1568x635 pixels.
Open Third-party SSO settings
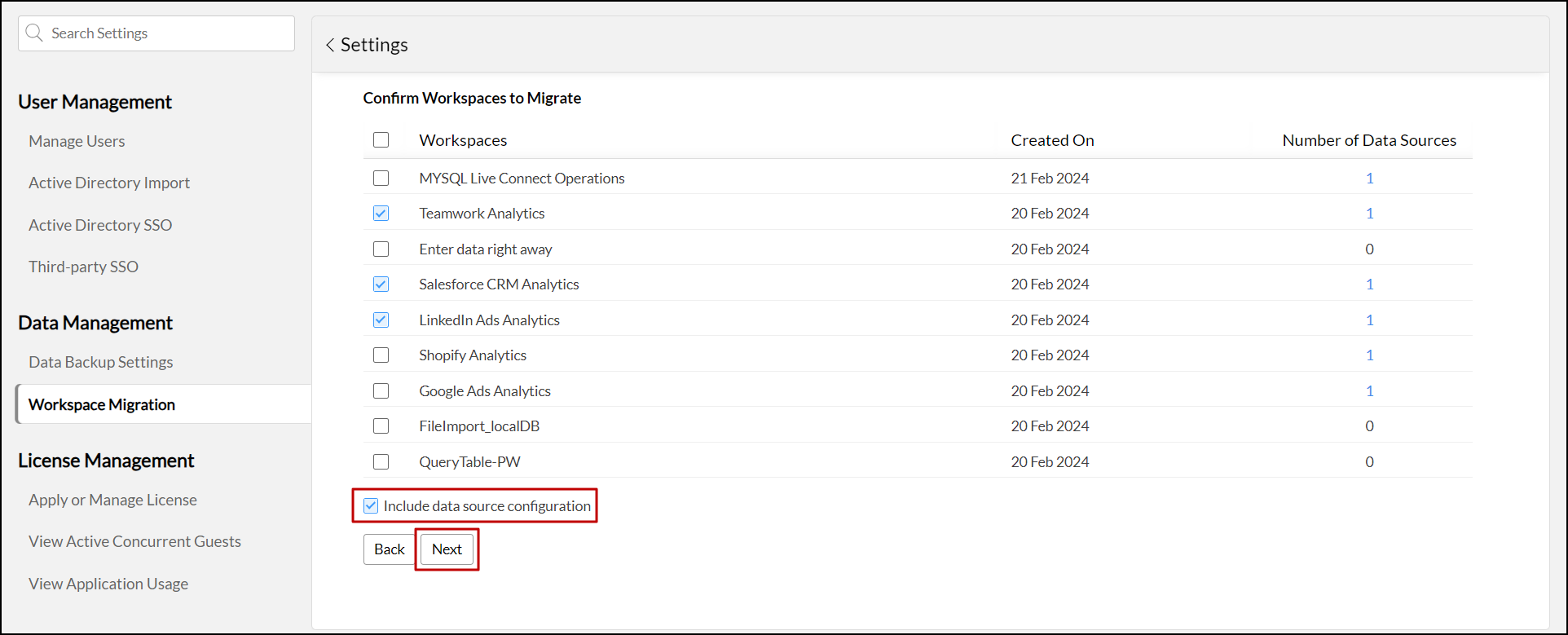coord(83,267)
